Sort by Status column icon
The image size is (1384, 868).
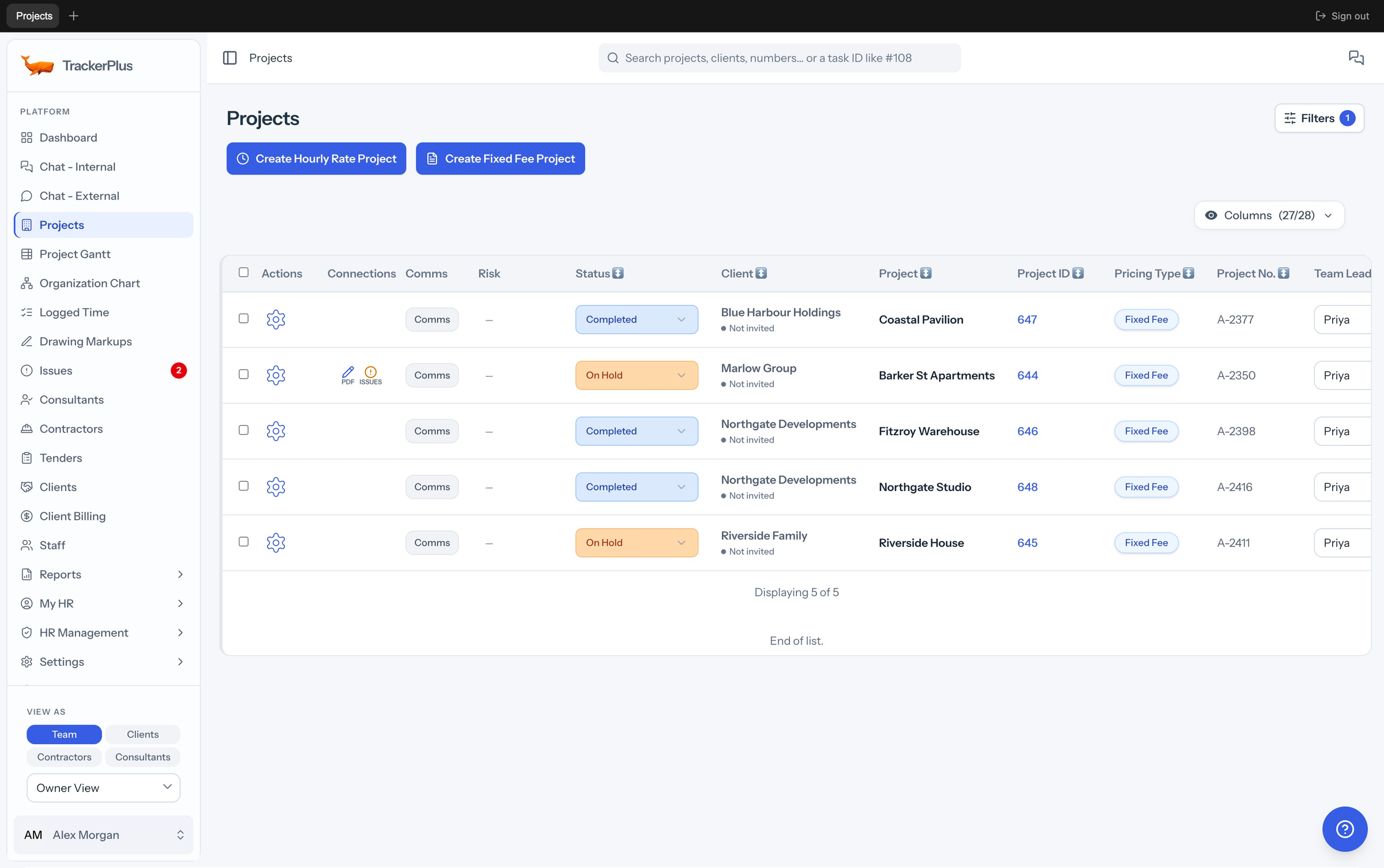click(618, 273)
